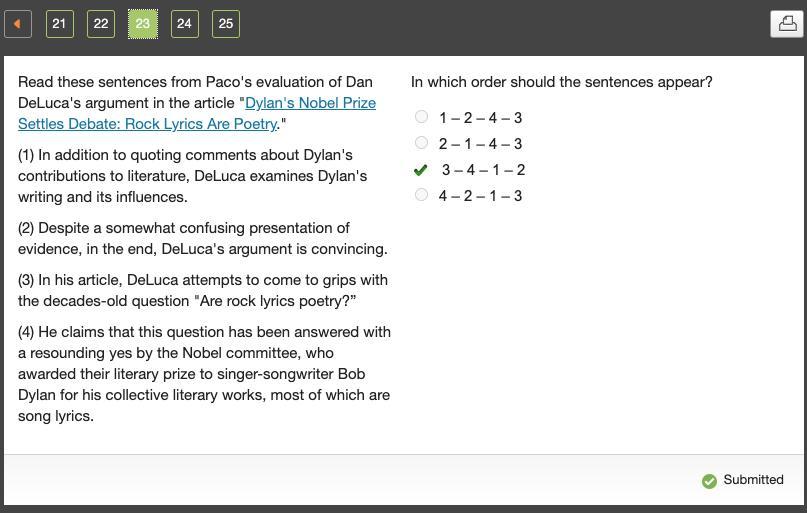Click sentence (3) about rock lyrics poetry
807x513 pixels.
(202, 290)
